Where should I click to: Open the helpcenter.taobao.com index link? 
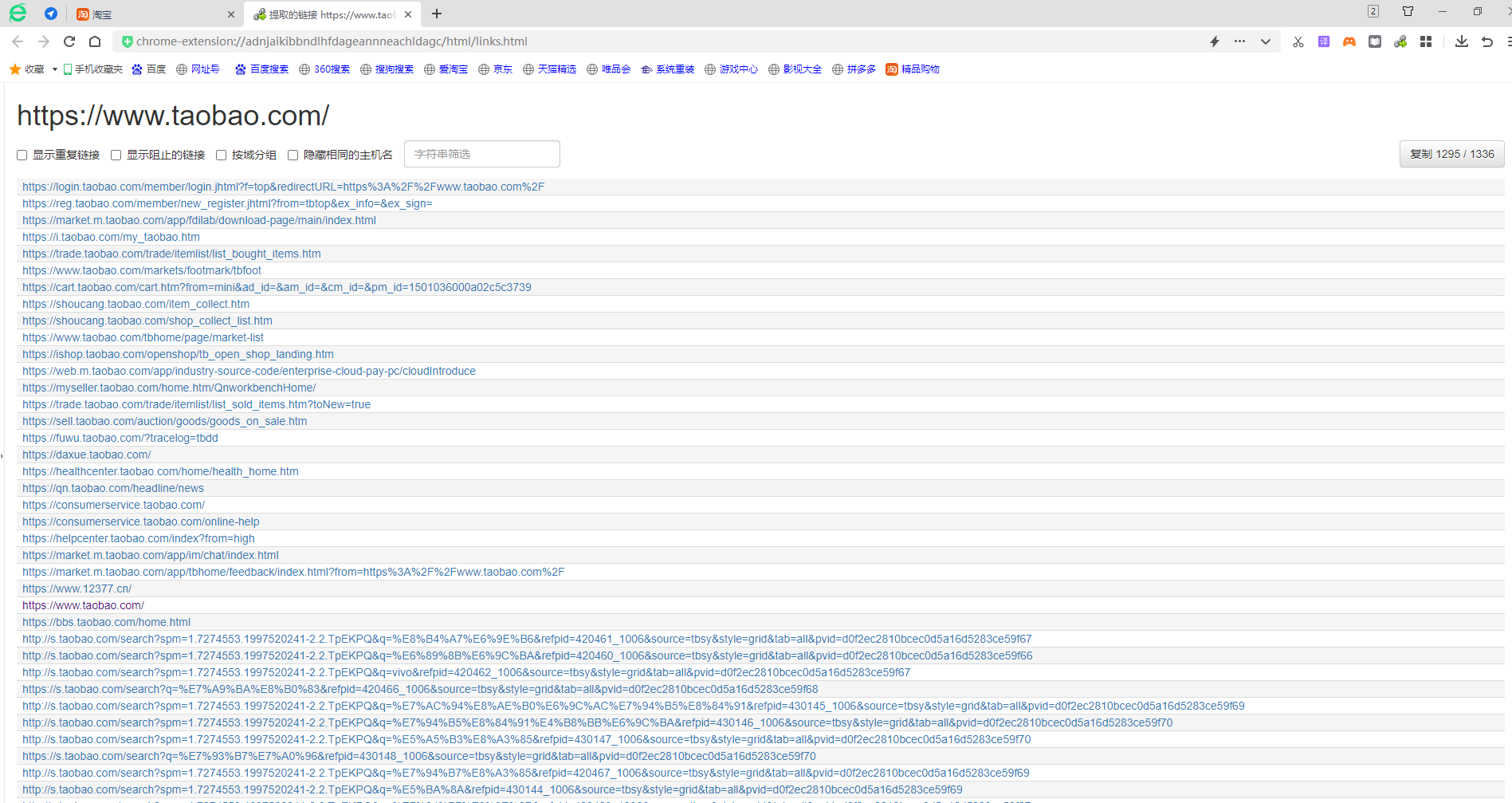[x=139, y=538]
